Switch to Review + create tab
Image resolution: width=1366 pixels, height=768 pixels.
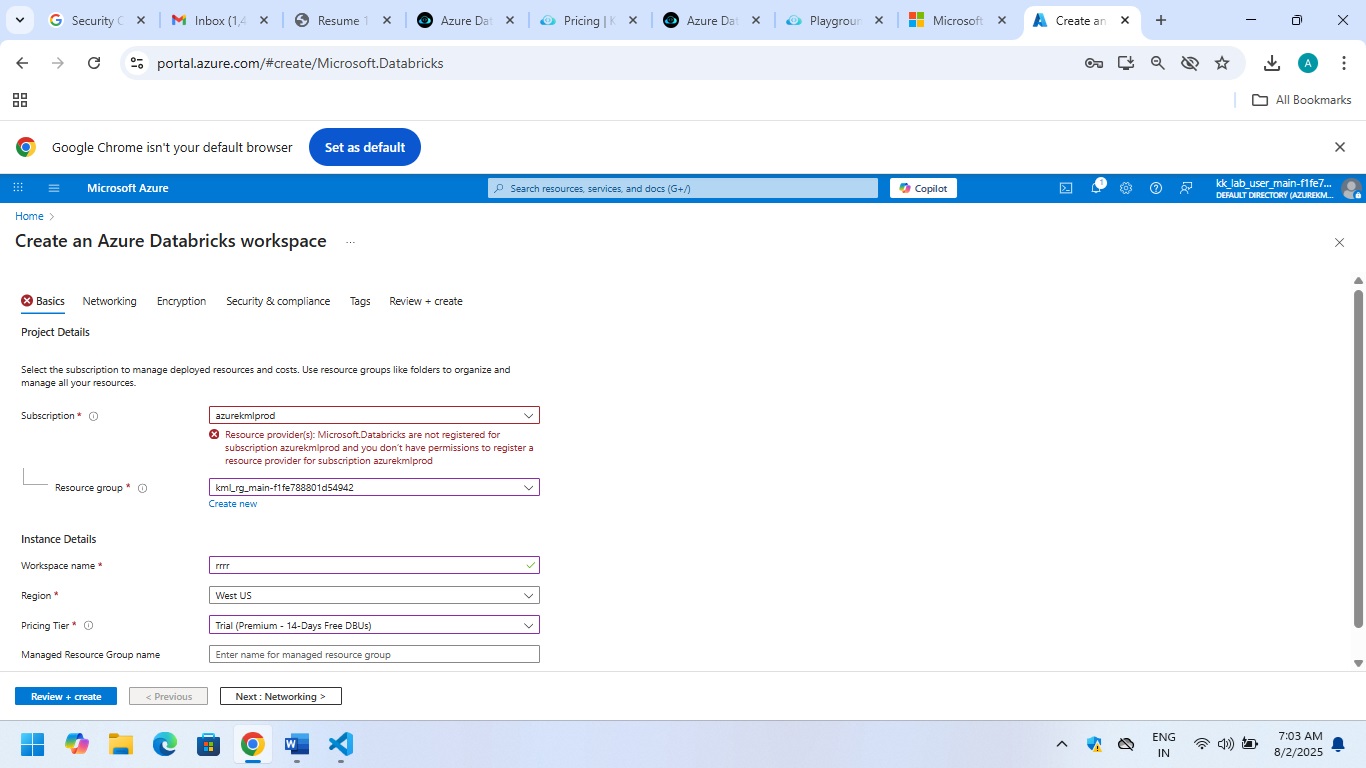point(426,301)
